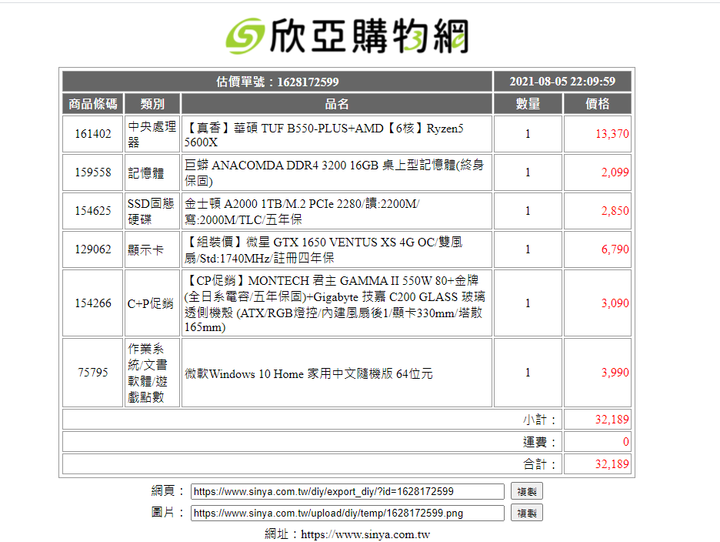Viewport: 720px width, 542px height.
Task: Click the 小計 label
Action: 540,420
